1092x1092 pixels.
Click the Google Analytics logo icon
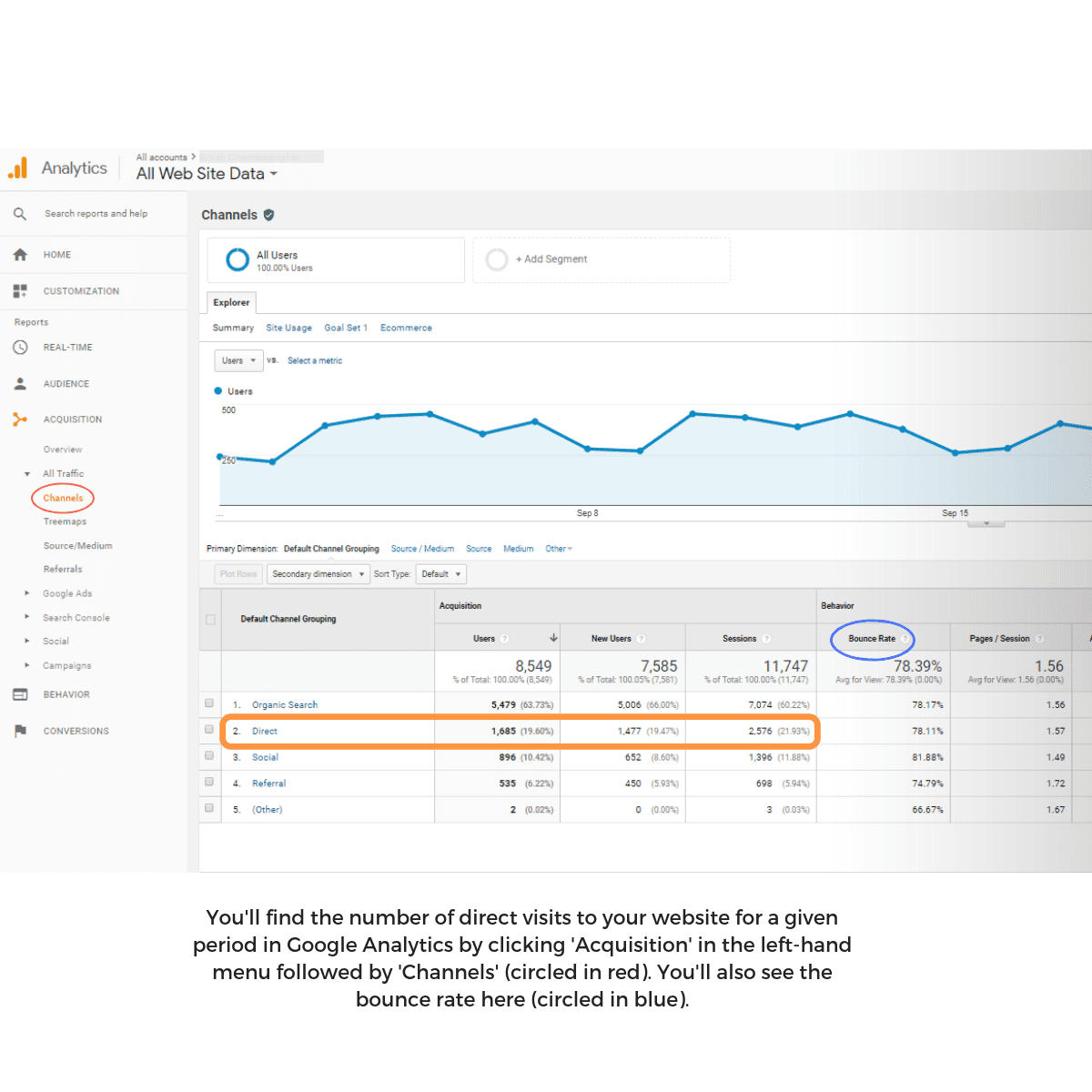(17, 167)
